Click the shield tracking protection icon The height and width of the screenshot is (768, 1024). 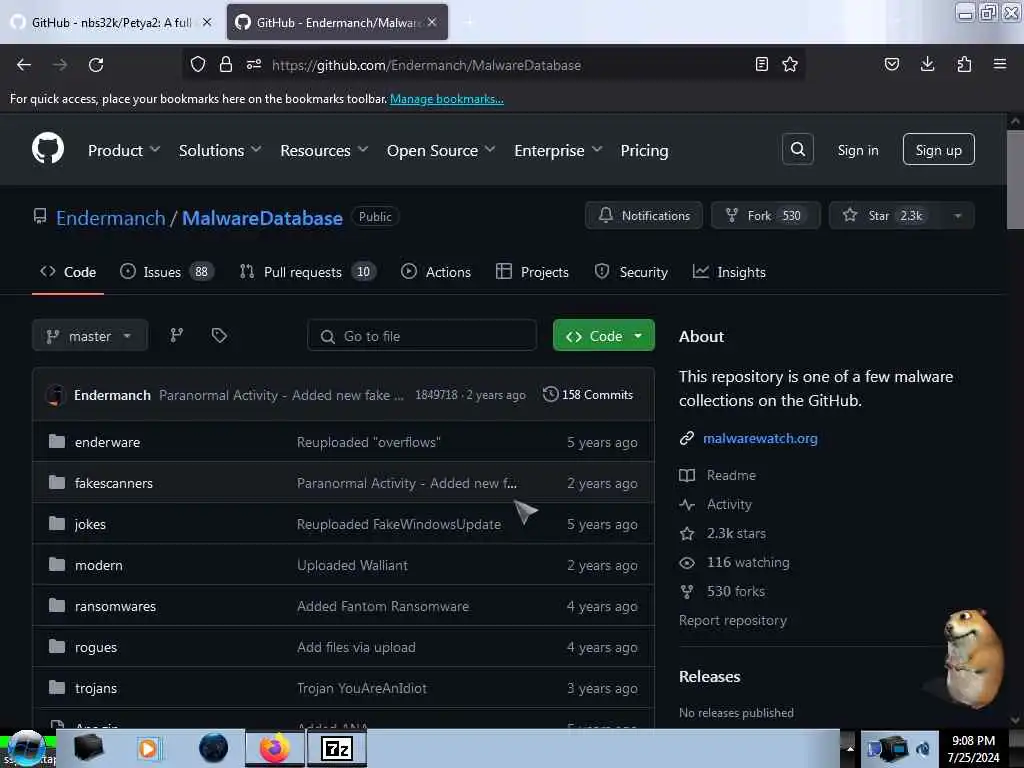coord(198,64)
